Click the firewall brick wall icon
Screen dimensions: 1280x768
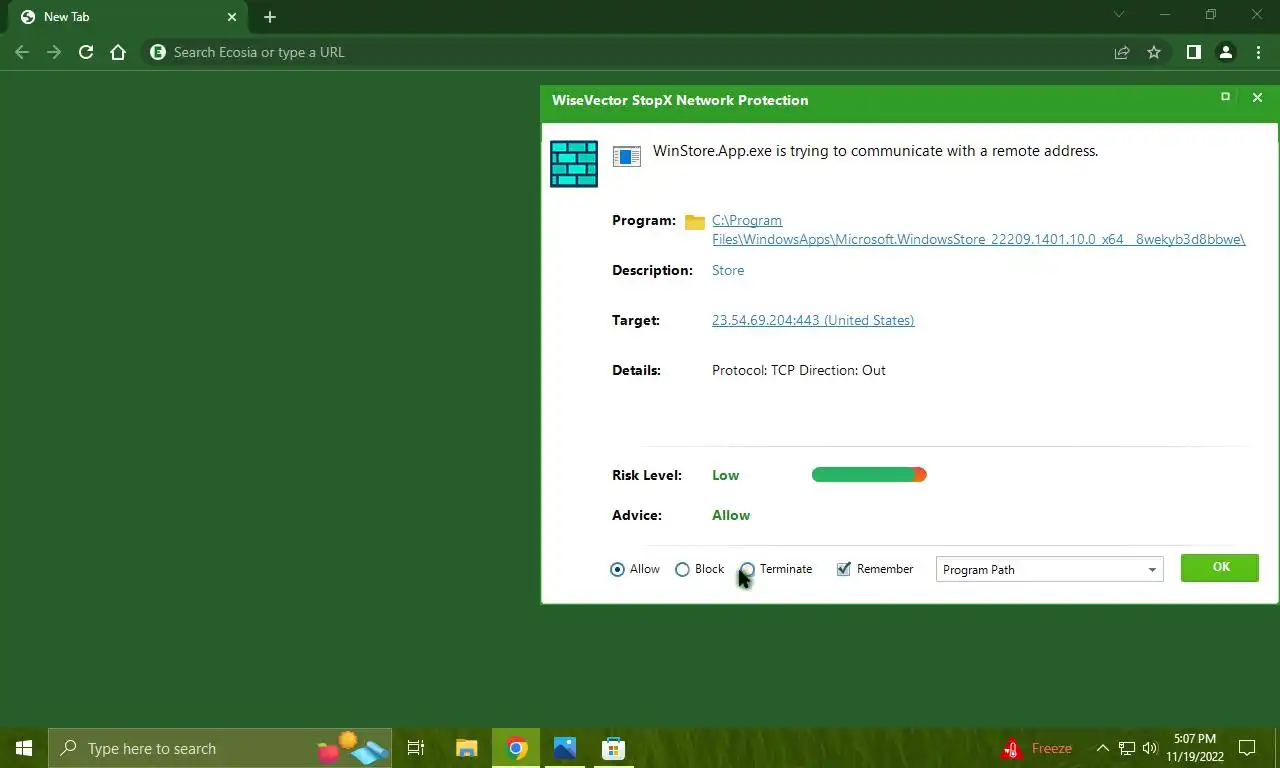[574, 163]
